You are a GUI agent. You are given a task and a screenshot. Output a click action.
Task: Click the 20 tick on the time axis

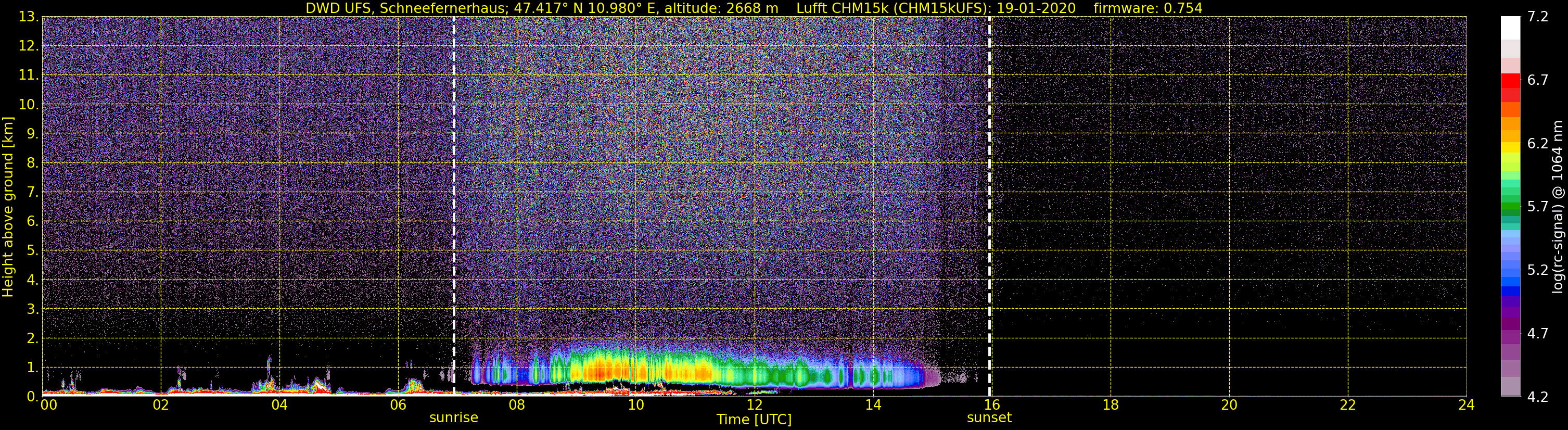click(1229, 405)
